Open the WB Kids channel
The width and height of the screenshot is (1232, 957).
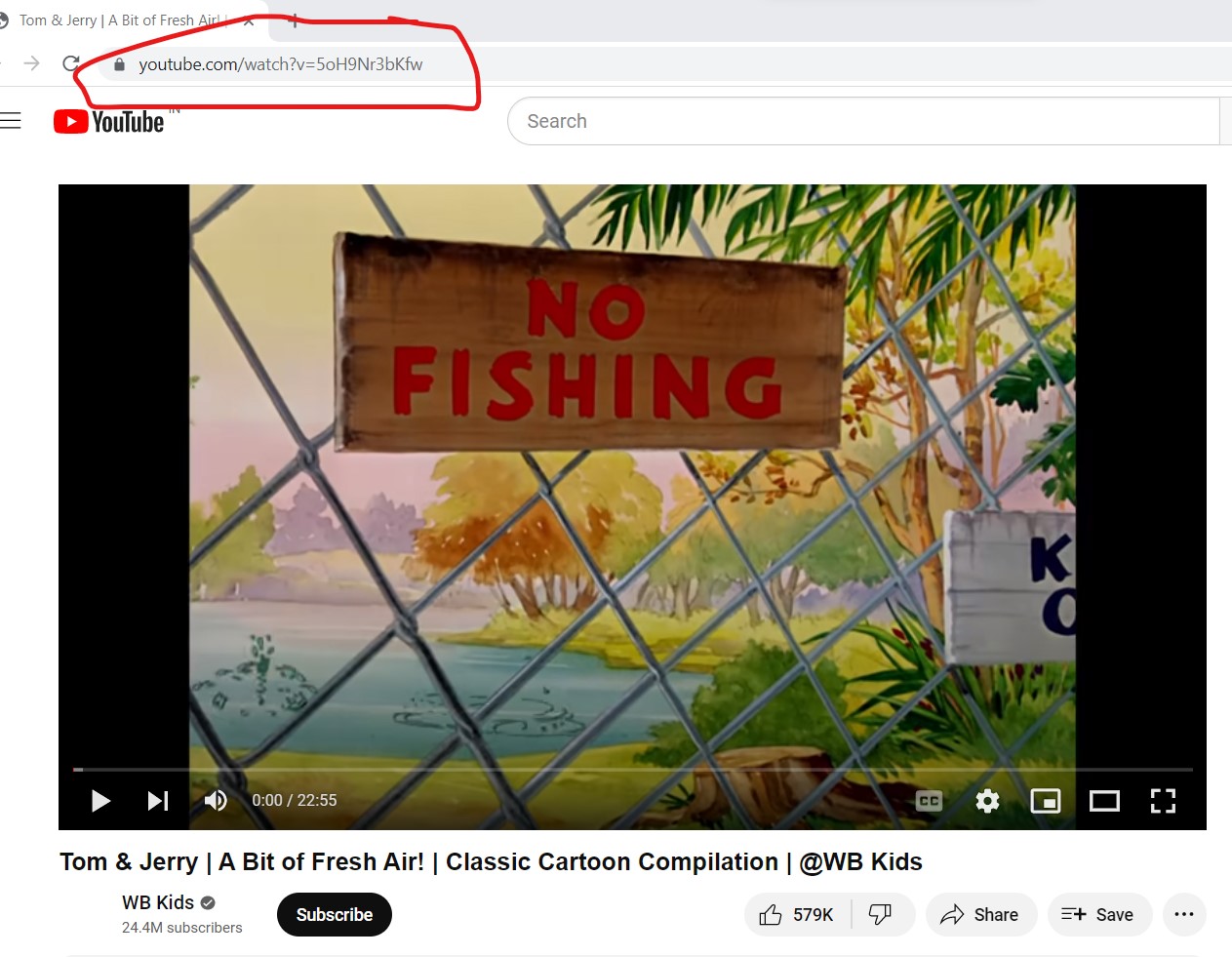pyautogui.click(x=158, y=902)
